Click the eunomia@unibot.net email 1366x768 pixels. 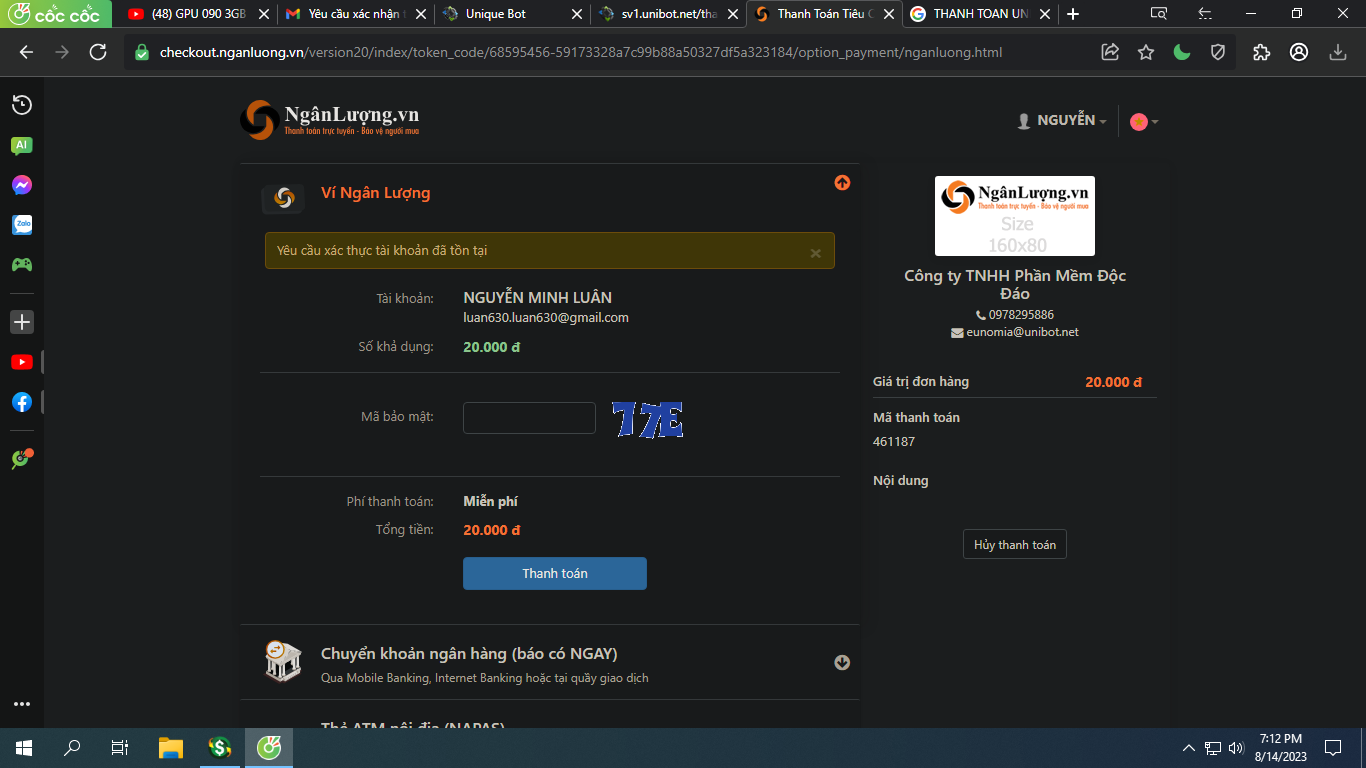coord(1022,332)
